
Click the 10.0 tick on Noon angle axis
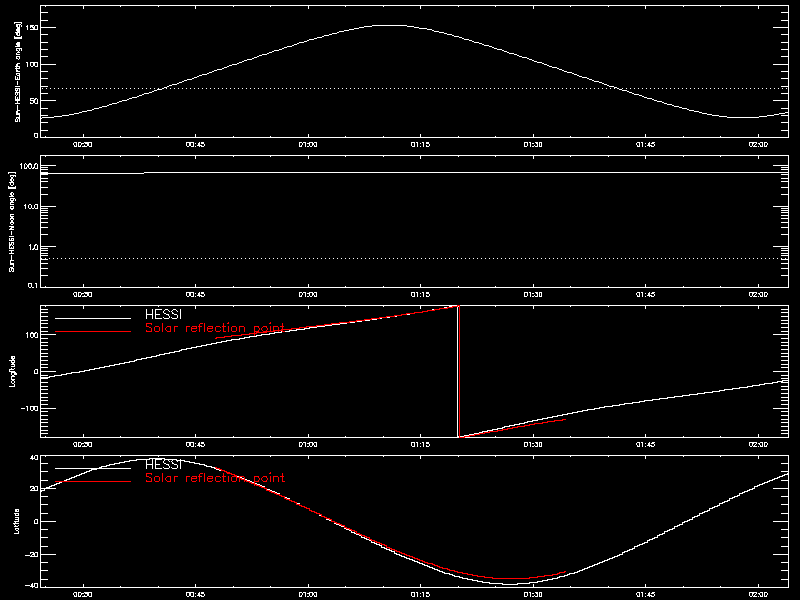point(30,207)
